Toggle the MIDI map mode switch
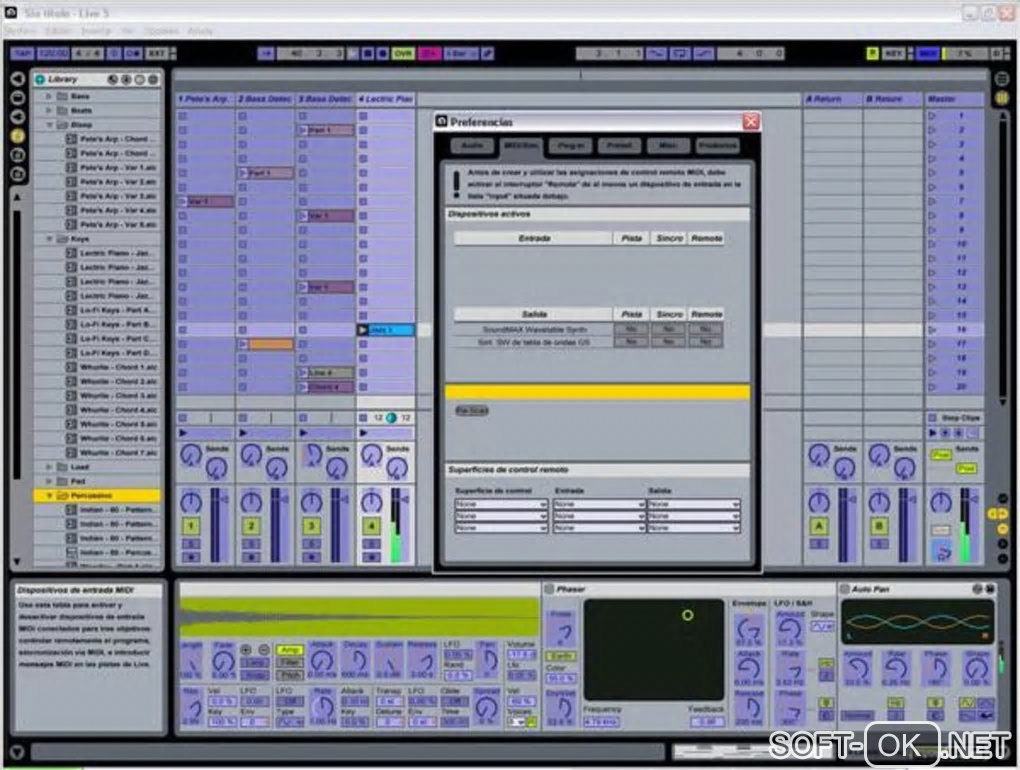This screenshot has width=1020, height=770. [927, 53]
